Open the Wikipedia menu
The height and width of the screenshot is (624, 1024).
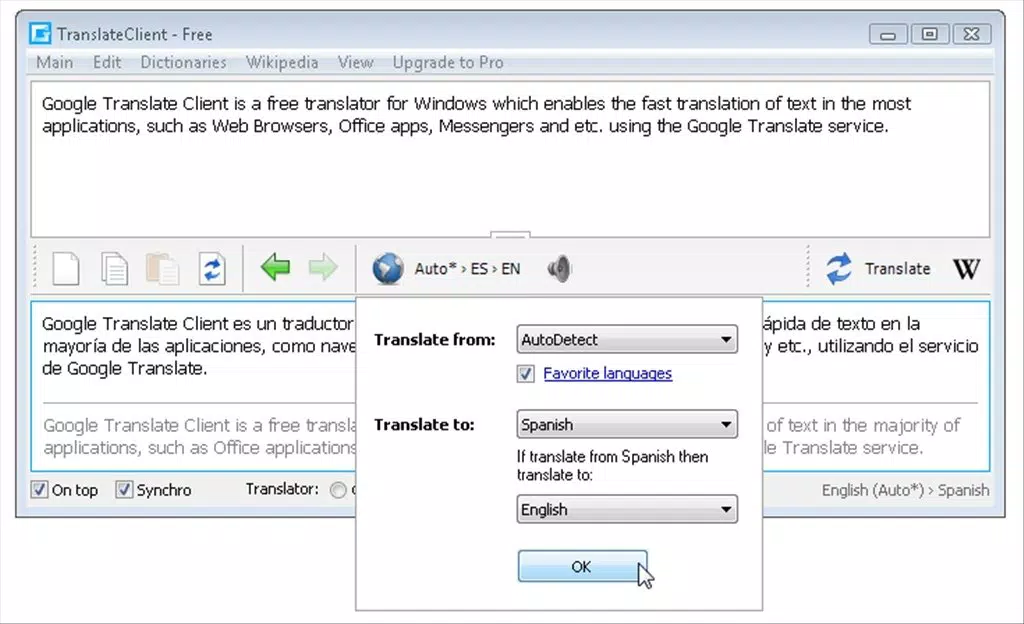282,62
